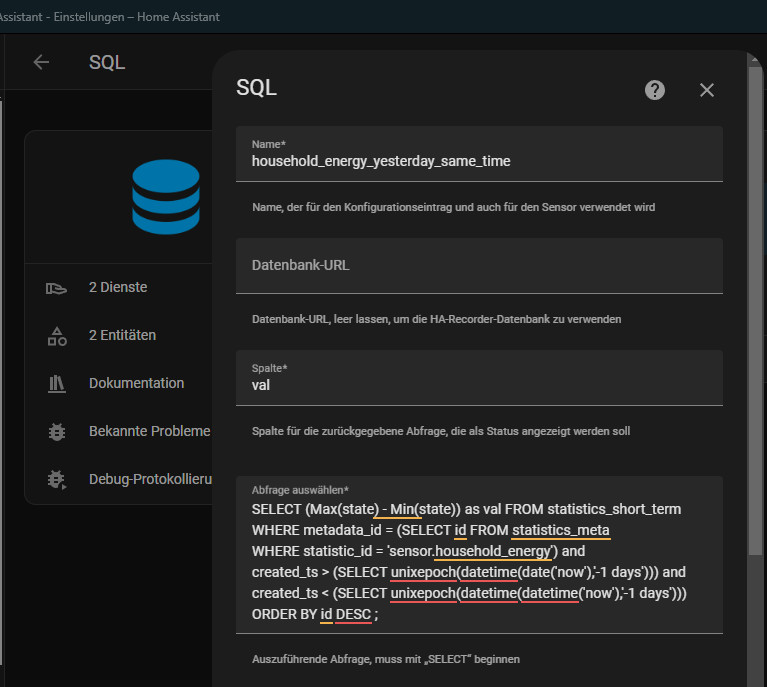Click the bug-play icon for Debug-Protokollierung
Image resolution: width=767 pixels, height=687 pixels.
click(57, 480)
